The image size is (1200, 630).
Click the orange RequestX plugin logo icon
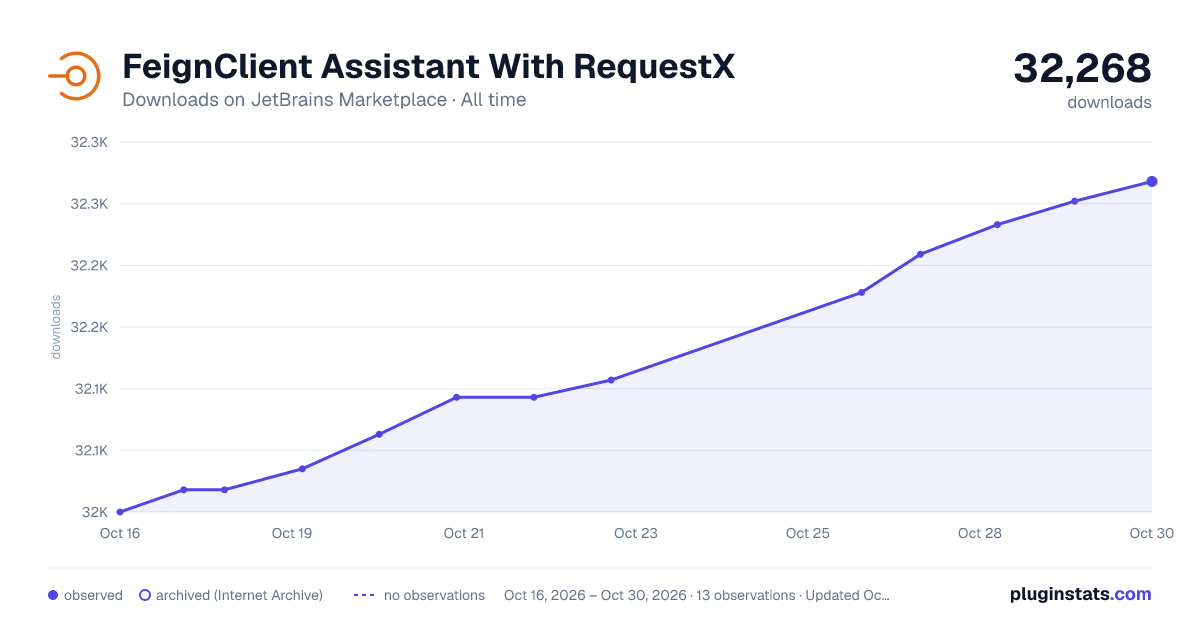pyautogui.click(x=74, y=76)
